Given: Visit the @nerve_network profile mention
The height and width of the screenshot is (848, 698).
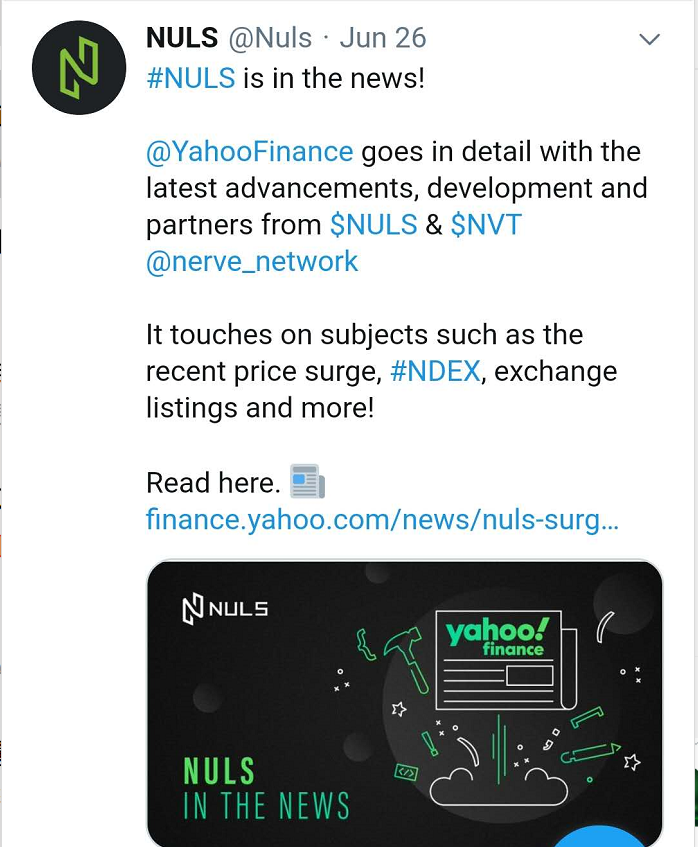Looking at the screenshot, I should [252, 262].
